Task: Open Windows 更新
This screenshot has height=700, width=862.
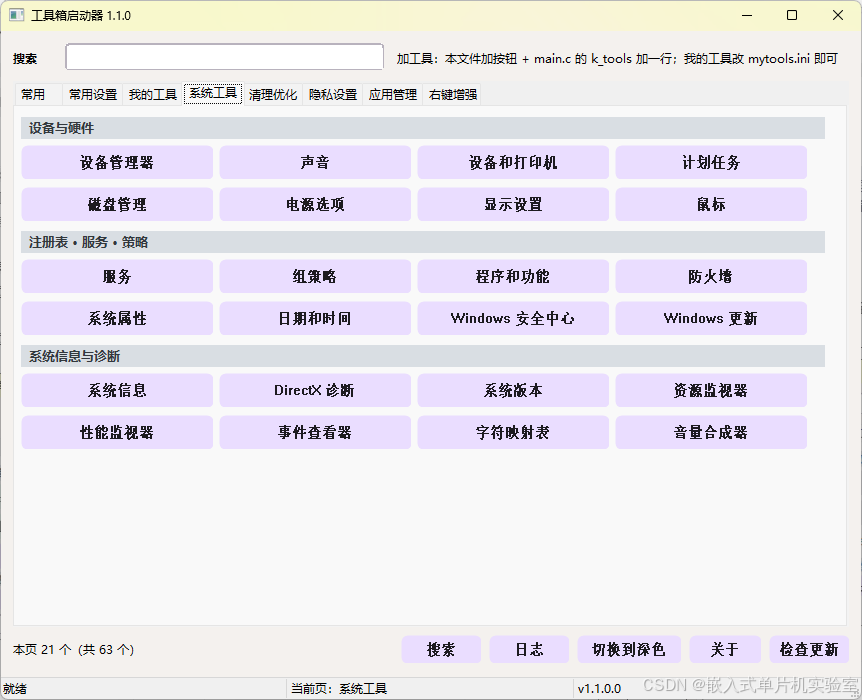Action: click(711, 318)
